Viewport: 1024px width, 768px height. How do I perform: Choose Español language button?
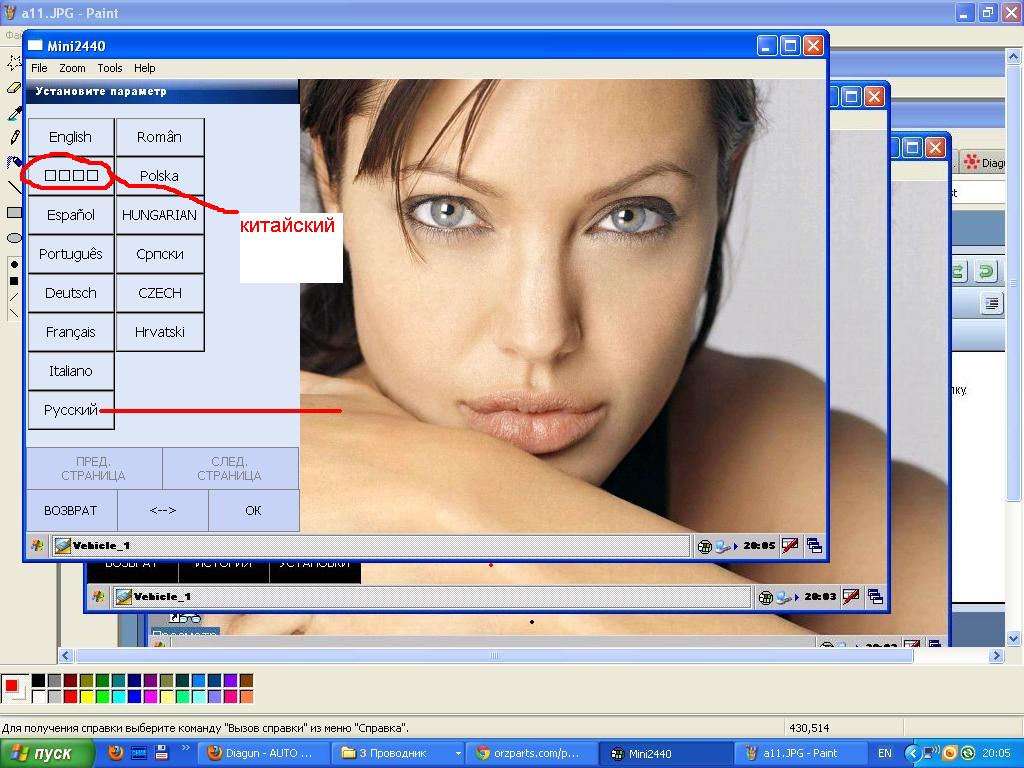(x=71, y=215)
